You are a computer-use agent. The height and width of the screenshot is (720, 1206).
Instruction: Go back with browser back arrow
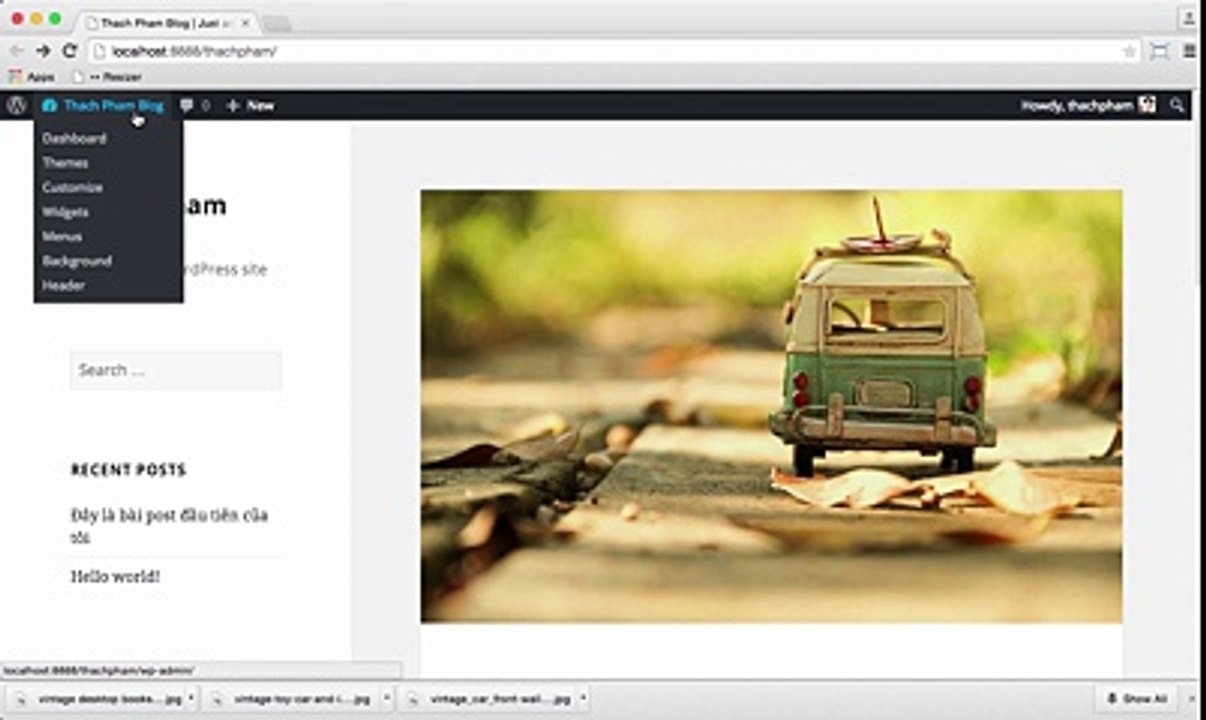point(16,50)
